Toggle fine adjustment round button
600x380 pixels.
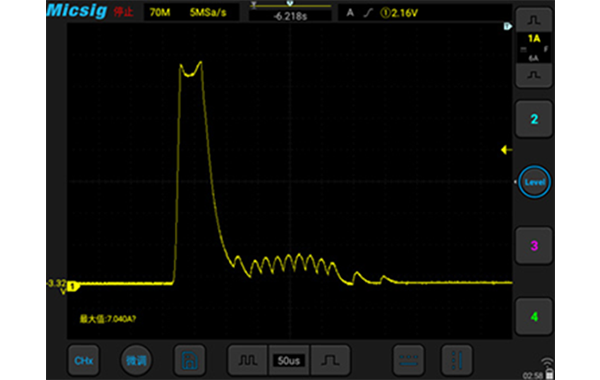tap(136, 360)
